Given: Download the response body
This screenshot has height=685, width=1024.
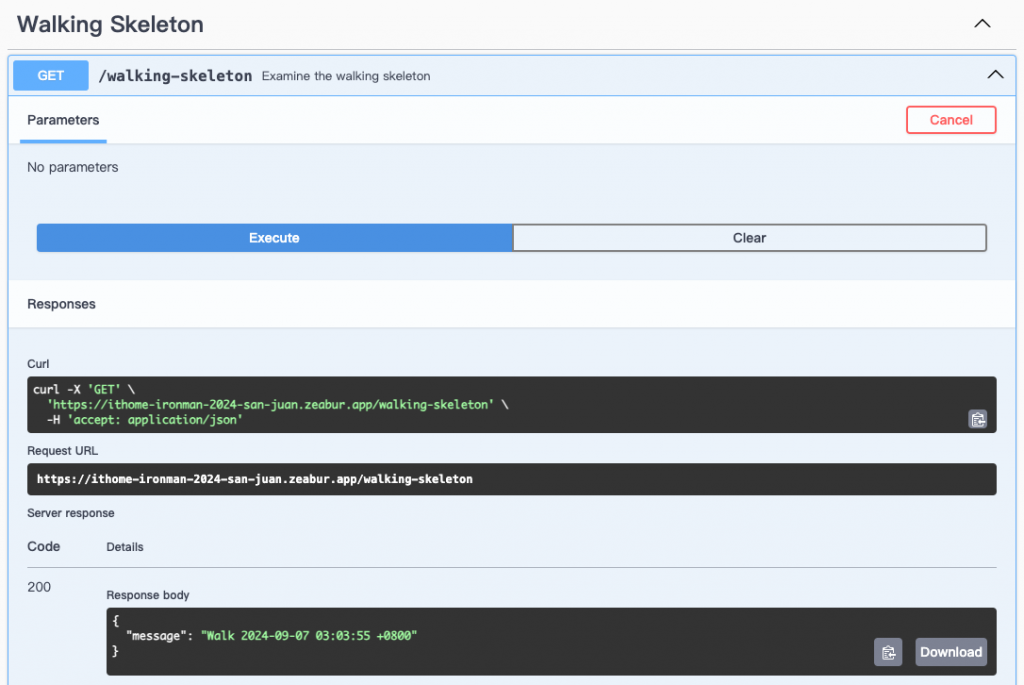Looking at the screenshot, I should click(950, 652).
